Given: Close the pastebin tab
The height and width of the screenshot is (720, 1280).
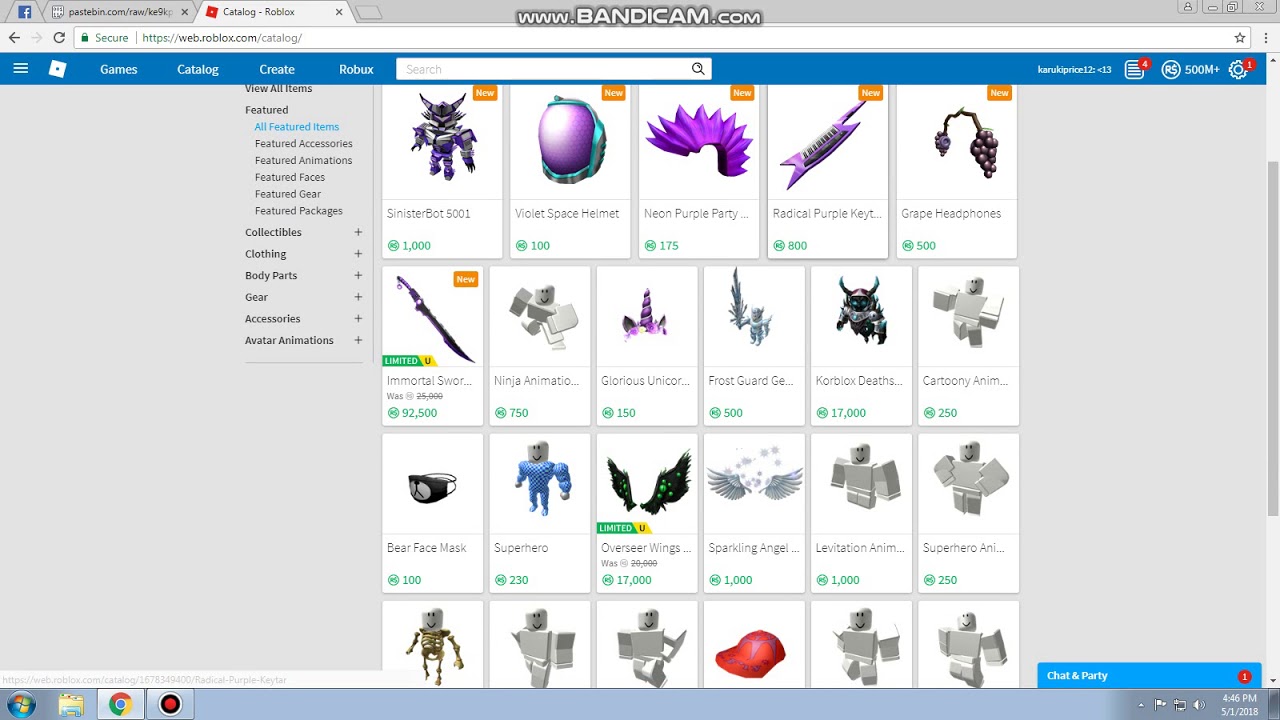Looking at the screenshot, I should [184, 12].
